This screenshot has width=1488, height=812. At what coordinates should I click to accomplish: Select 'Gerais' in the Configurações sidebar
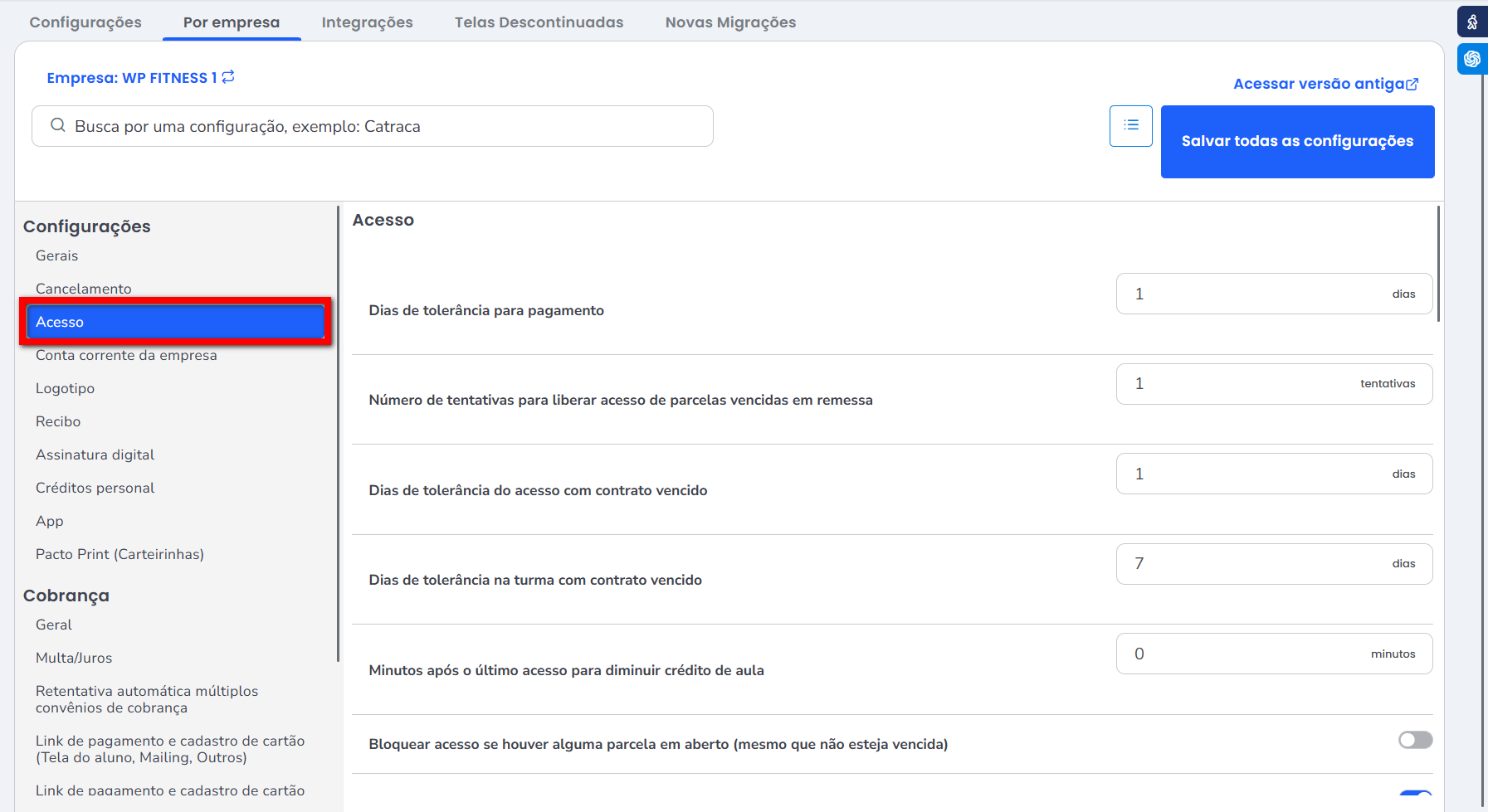(56, 255)
